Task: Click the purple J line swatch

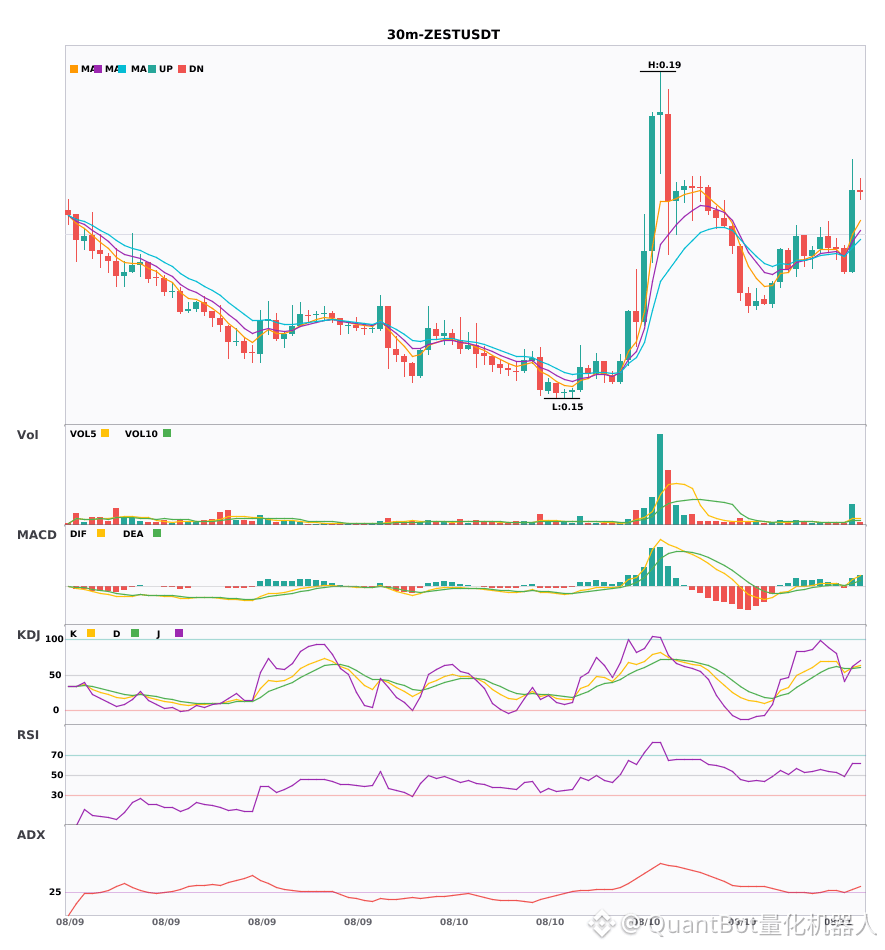Action: click(x=179, y=633)
